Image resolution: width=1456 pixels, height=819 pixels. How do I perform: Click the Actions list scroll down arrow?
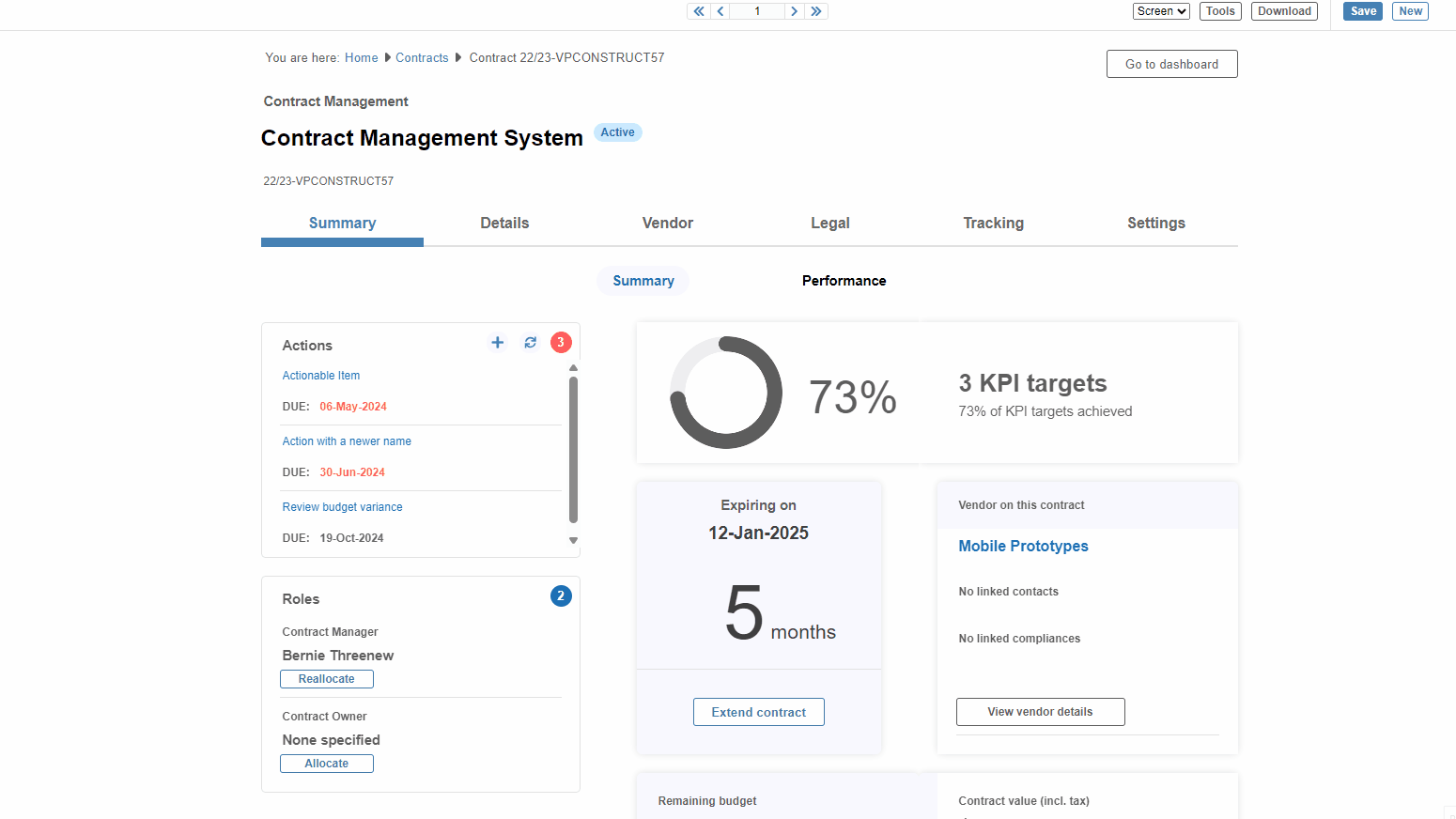click(573, 540)
